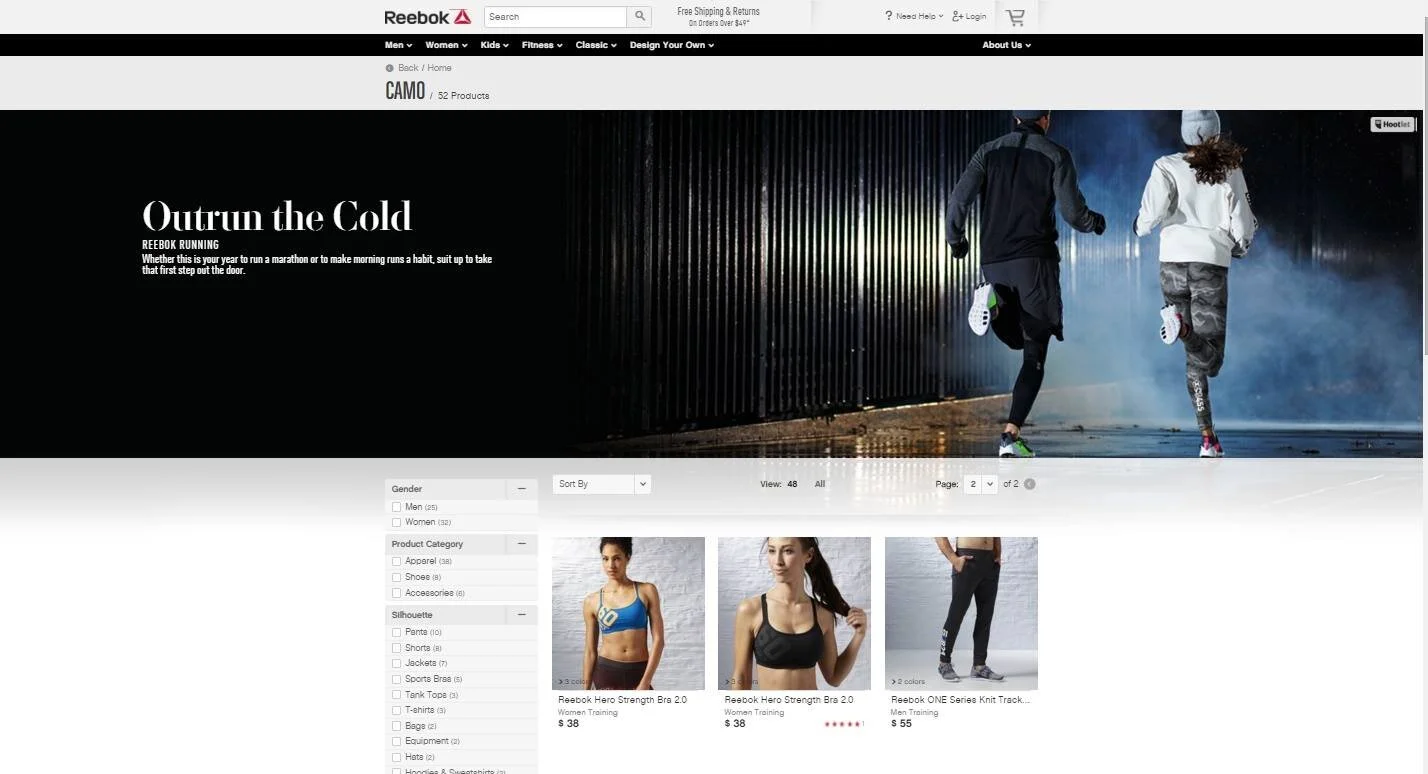The image size is (1428, 774).
Task: Check the Men gender filter
Action: [x=397, y=507]
